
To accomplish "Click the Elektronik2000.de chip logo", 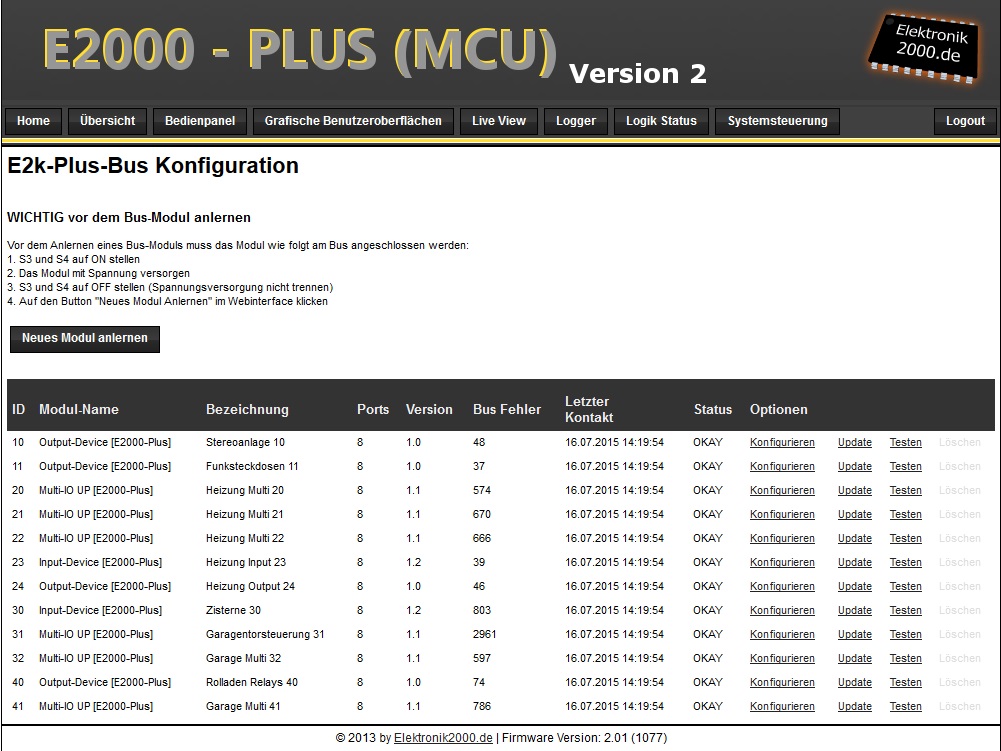I will click(x=926, y=46).
